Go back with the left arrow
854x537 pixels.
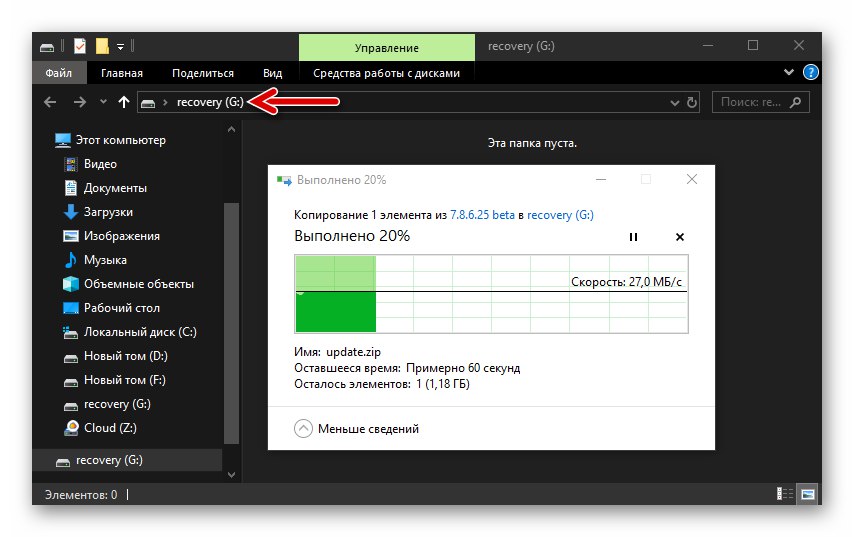(50, 102)
